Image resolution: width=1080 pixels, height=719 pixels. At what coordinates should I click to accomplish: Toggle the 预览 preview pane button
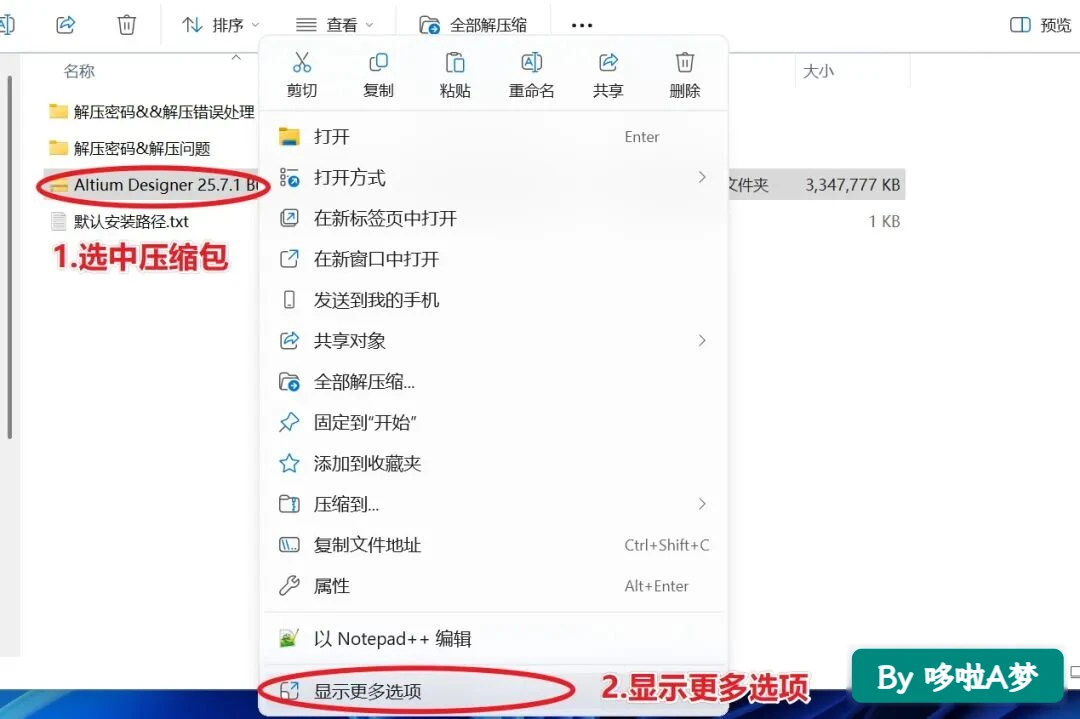point(1040,25)
